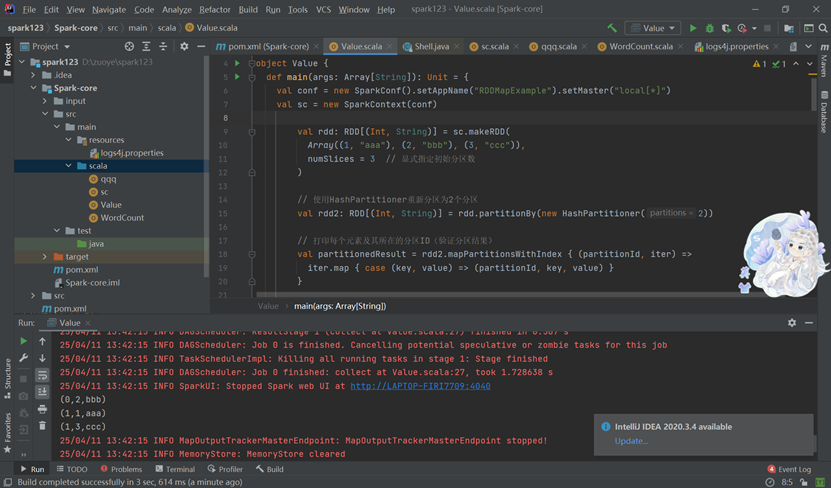Rerun Value in Run panel
831x488 pixels.
23,341
